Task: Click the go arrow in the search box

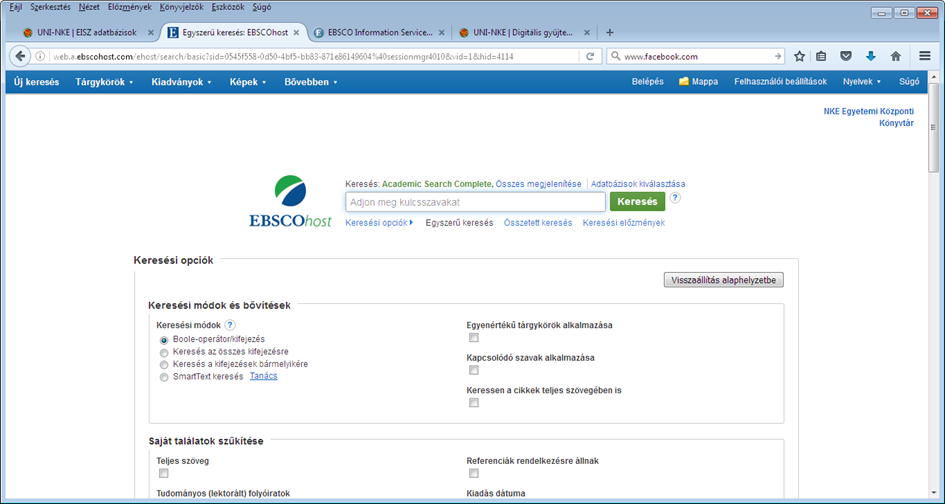Action: coord(778,57)
